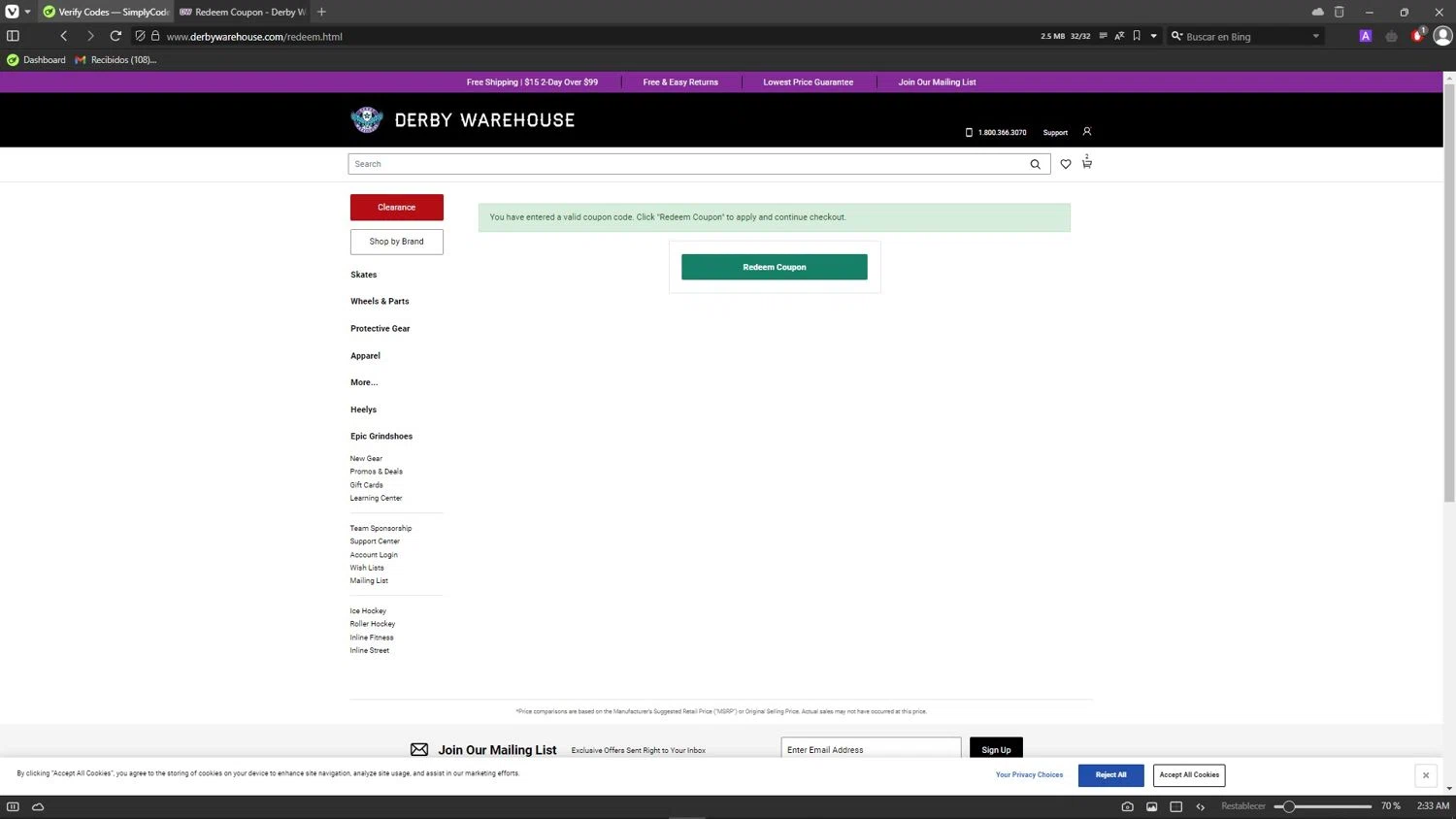Open Gift Cards link
This screenshot has width=1456, height=819.
[367, 484]
